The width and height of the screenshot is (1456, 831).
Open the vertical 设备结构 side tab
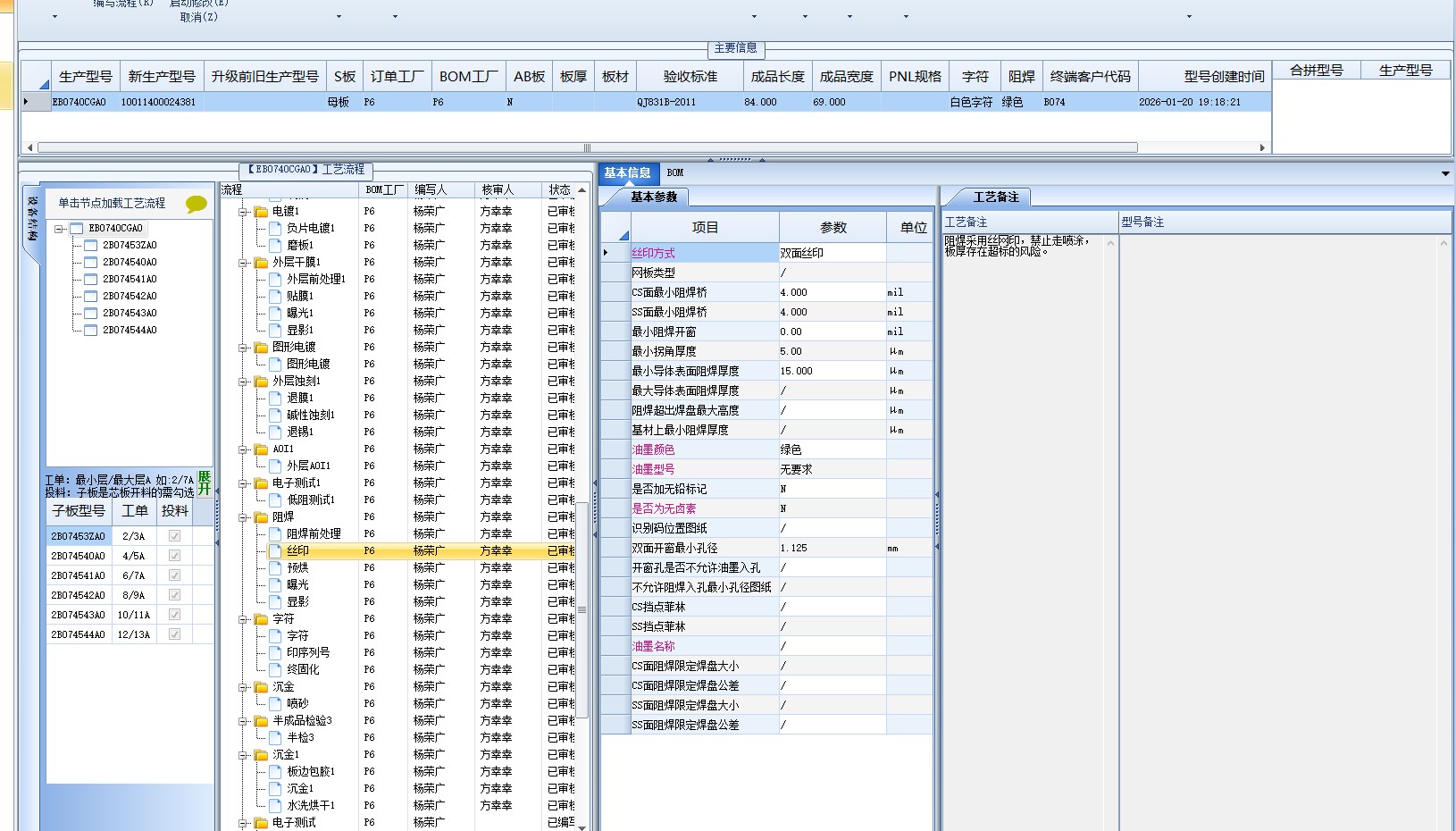click(x=32, y=219)
